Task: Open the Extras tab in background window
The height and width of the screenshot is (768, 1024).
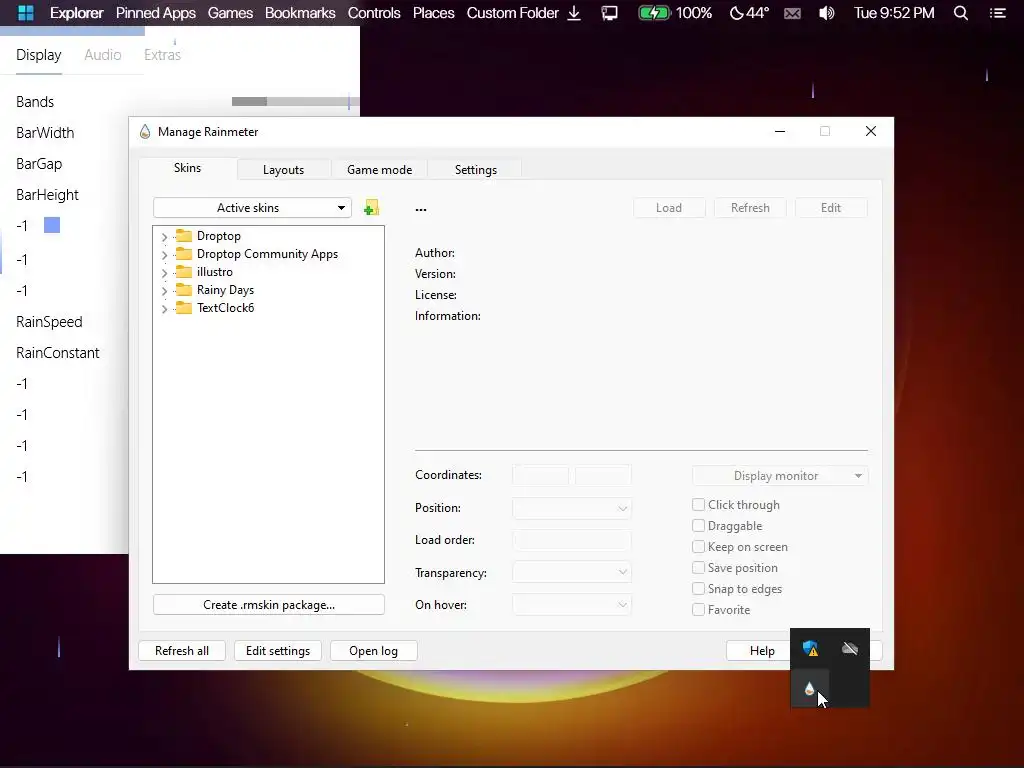Action: click(x=162, y=55)
